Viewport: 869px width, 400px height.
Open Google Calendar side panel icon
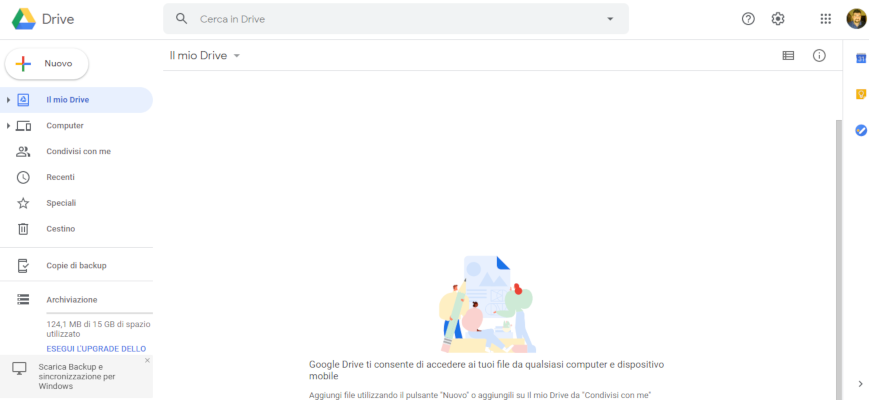(861, 58)
